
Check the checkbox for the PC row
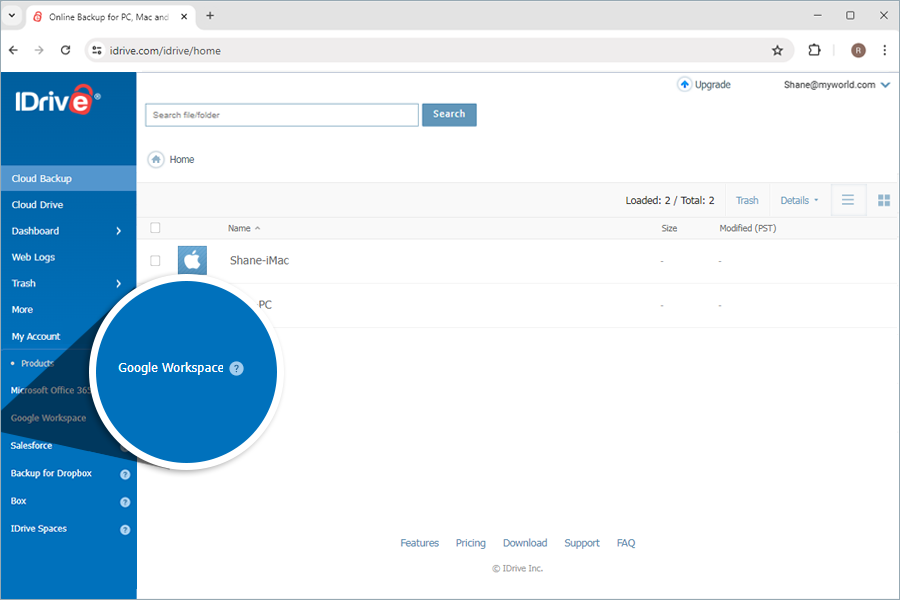pos(155,304)
